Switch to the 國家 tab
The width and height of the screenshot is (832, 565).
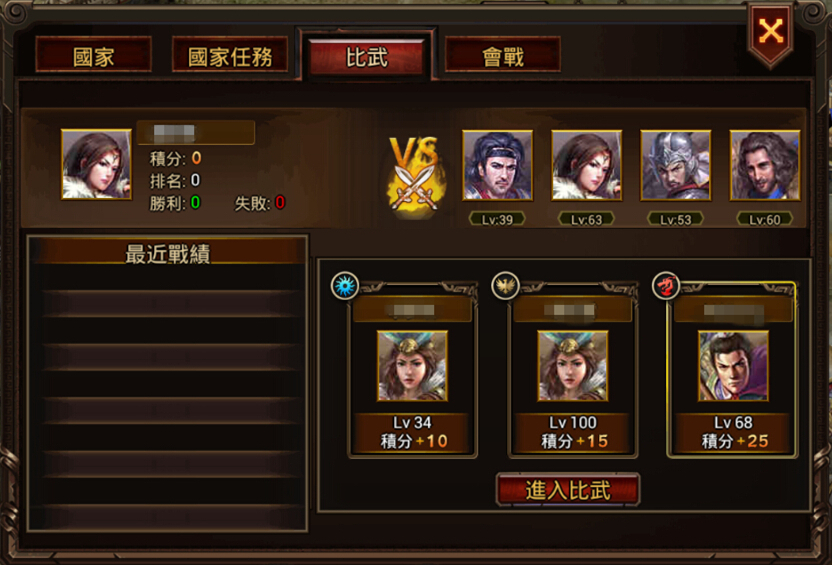pyautogui.click(x=93, y=55)
